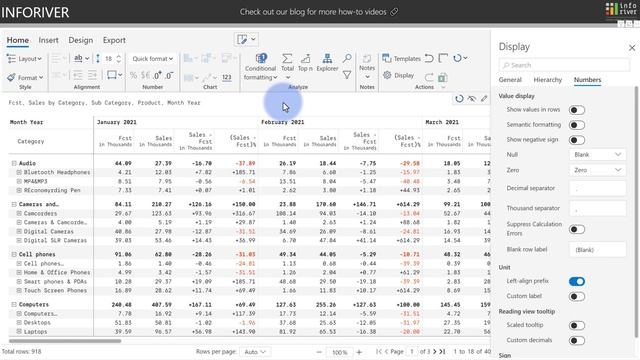This screenshot has height=360, width=640.
Task: Open the General tab in Display
Action: pyautogui.click(x=510, y=80)
